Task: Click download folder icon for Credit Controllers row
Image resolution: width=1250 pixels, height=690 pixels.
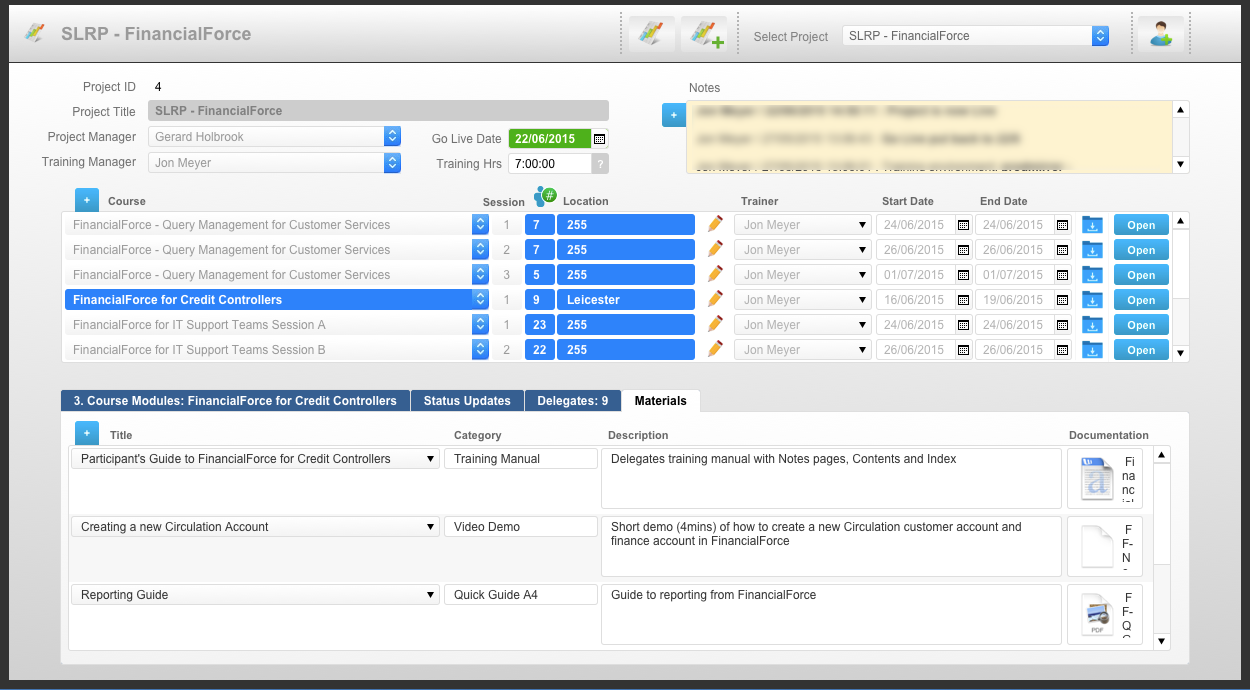Action: pos(1092,300)
